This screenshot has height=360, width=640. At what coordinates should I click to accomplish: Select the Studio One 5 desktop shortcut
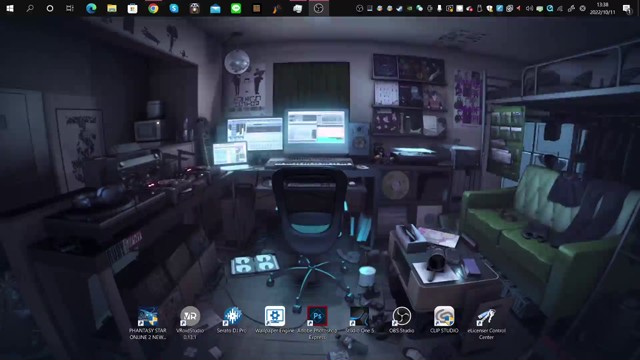360,320
